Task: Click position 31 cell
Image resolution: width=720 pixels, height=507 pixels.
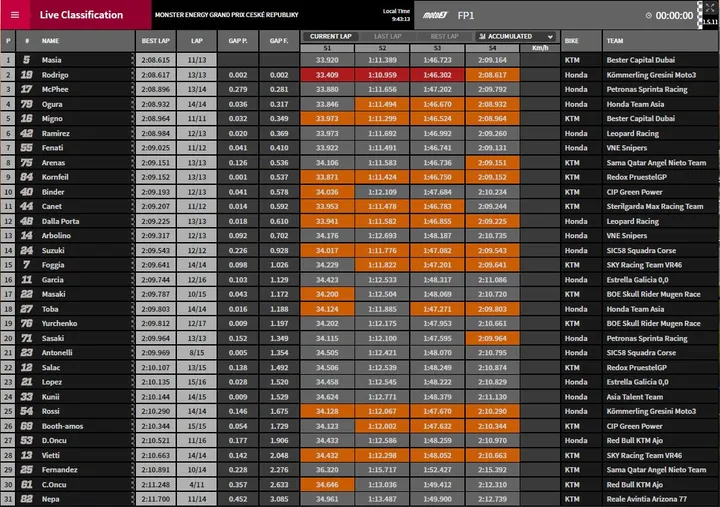Action: 8,499
